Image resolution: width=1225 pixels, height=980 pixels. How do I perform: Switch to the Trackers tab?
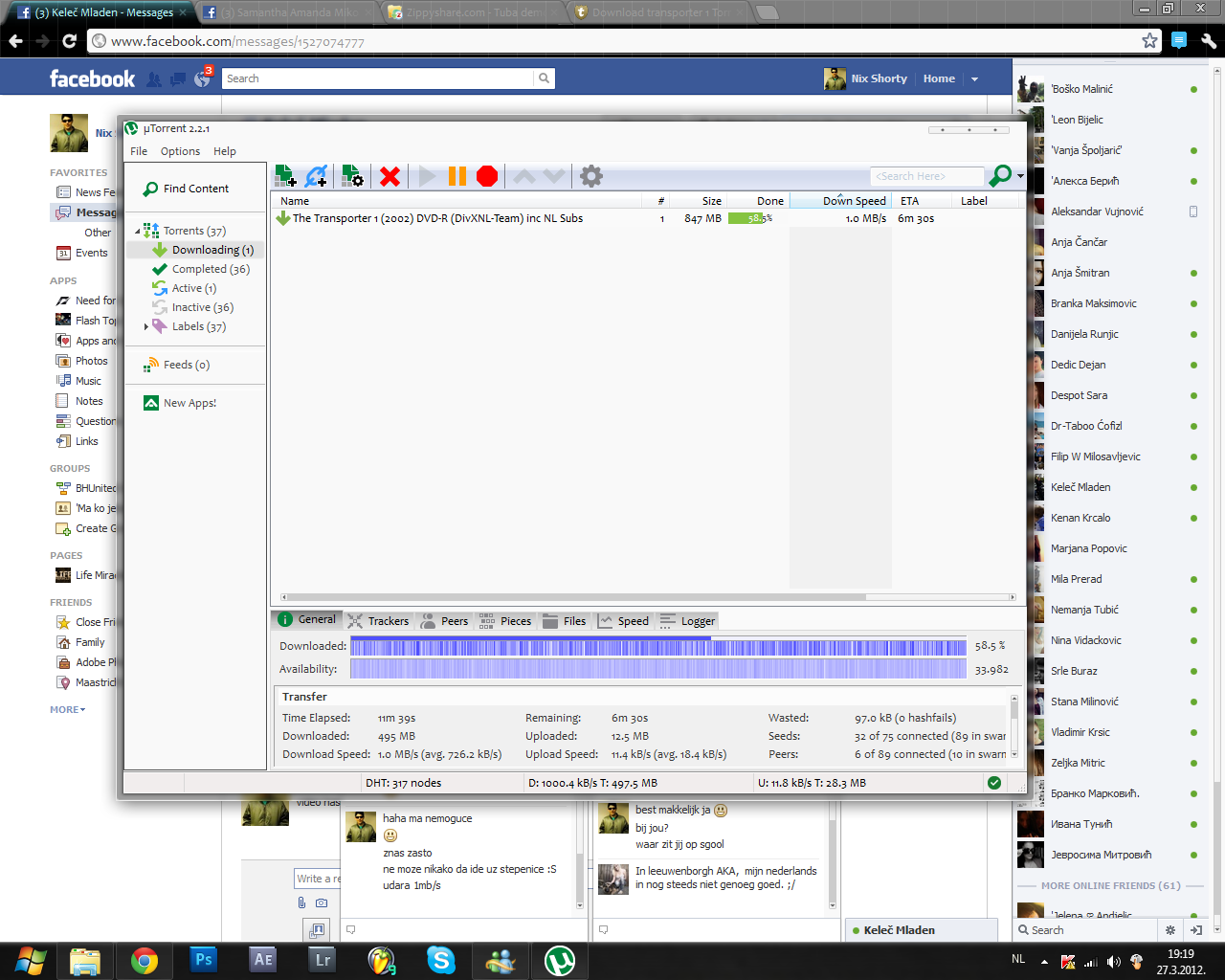coord(378,621)
